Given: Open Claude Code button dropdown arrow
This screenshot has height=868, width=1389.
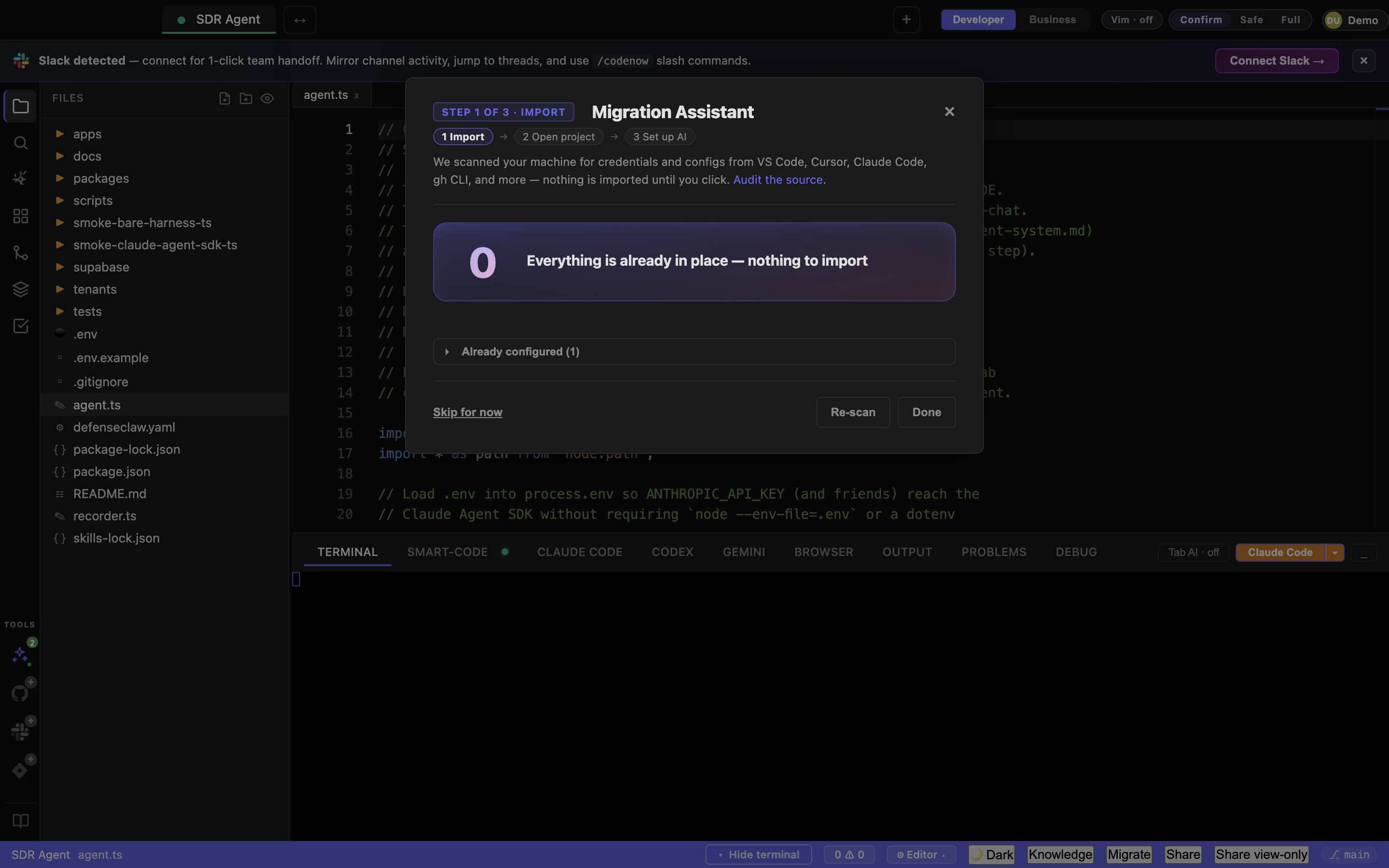Looking at the screenshot, I should coord(1335,552).
